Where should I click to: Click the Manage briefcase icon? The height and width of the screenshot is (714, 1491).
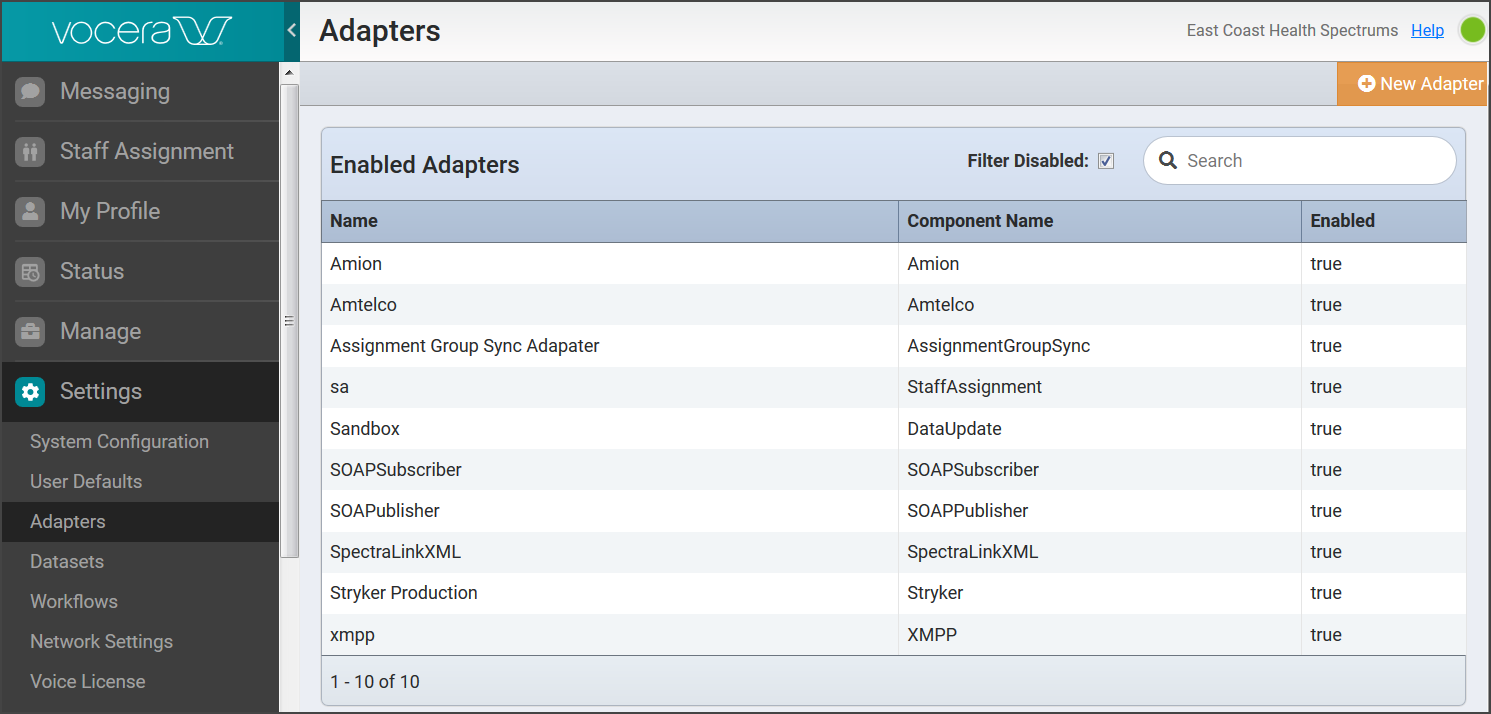(x=30, y=332)
